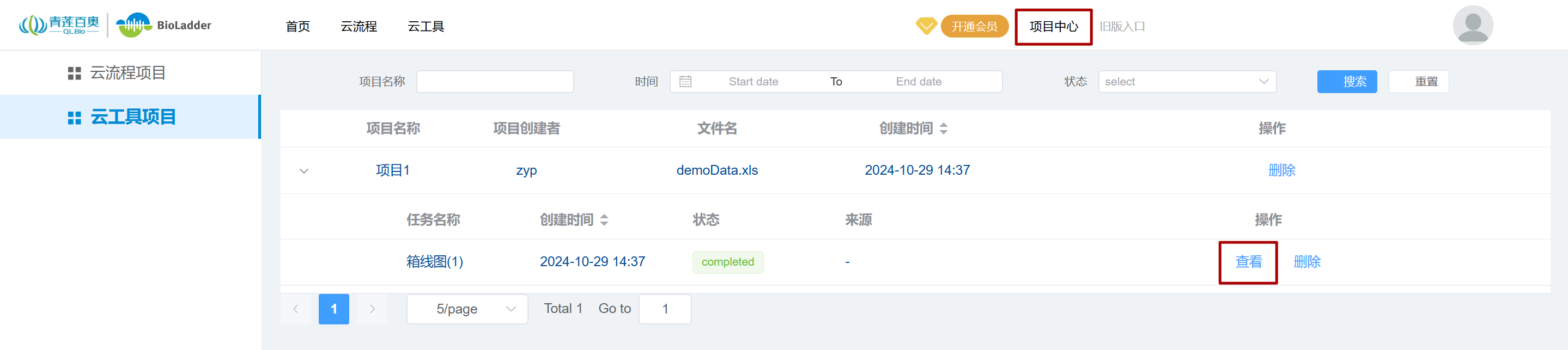Click the calendar icon in date range
1568x350 pixels.
pos(685,82)
